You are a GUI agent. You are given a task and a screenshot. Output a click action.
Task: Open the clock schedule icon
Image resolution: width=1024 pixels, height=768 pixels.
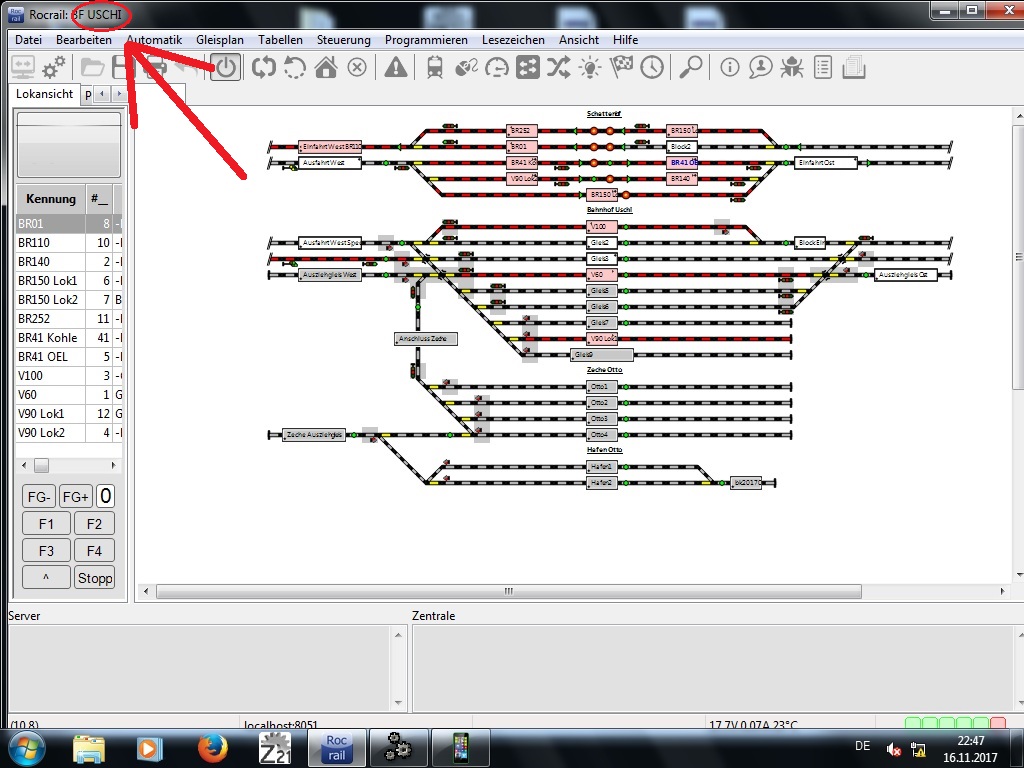(652, 67)
